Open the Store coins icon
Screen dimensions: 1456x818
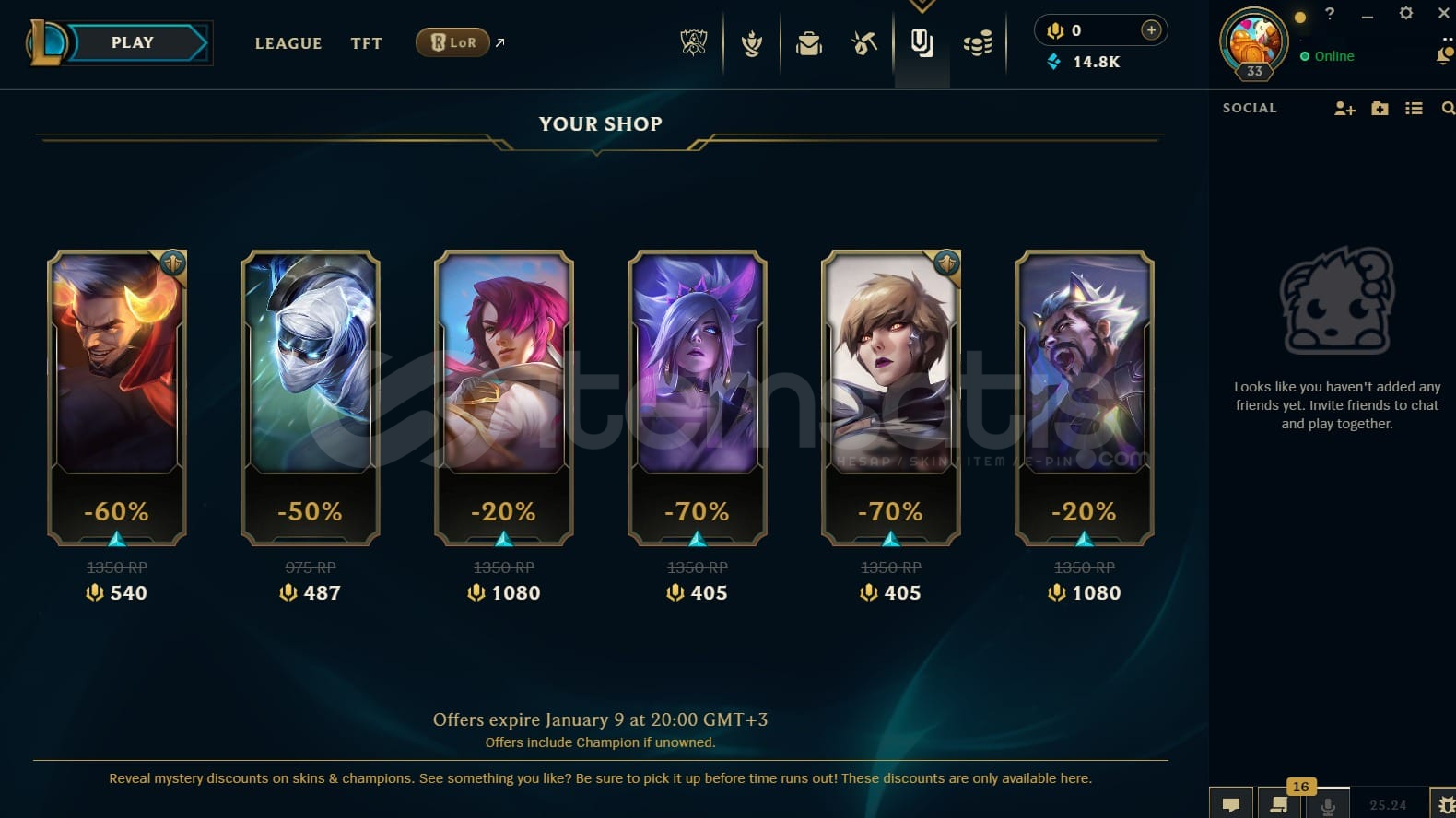point(978,43)
